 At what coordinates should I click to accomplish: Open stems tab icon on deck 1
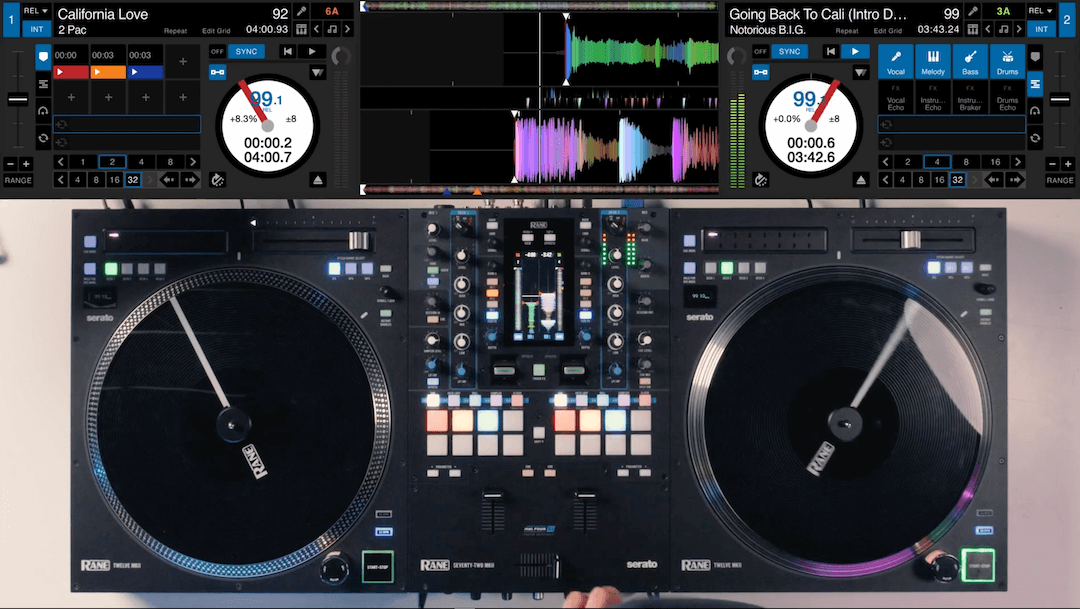coord(43,84)
